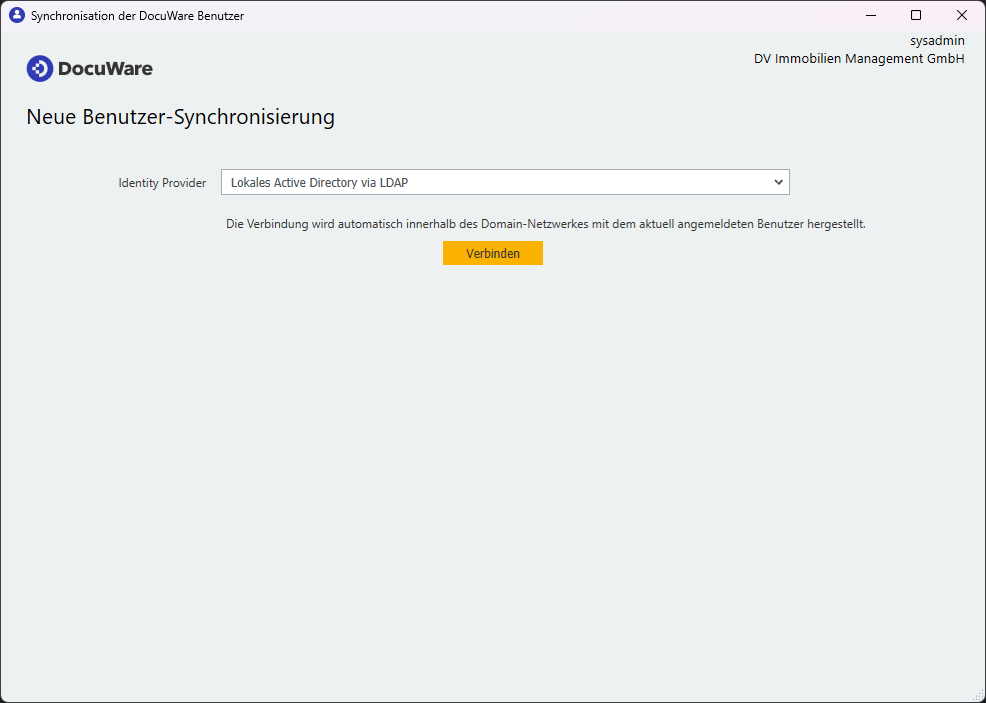Screen dimensions: 986x703
Task: Close the Synchronisation der DocuWare Benutzer window
Action: pos(961,15)
